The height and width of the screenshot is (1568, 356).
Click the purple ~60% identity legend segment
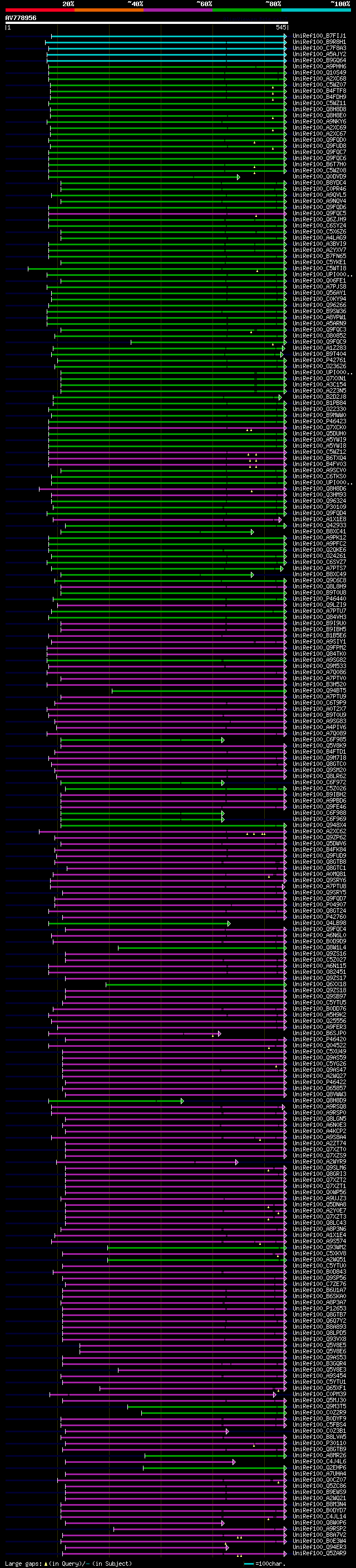(177, 10)
